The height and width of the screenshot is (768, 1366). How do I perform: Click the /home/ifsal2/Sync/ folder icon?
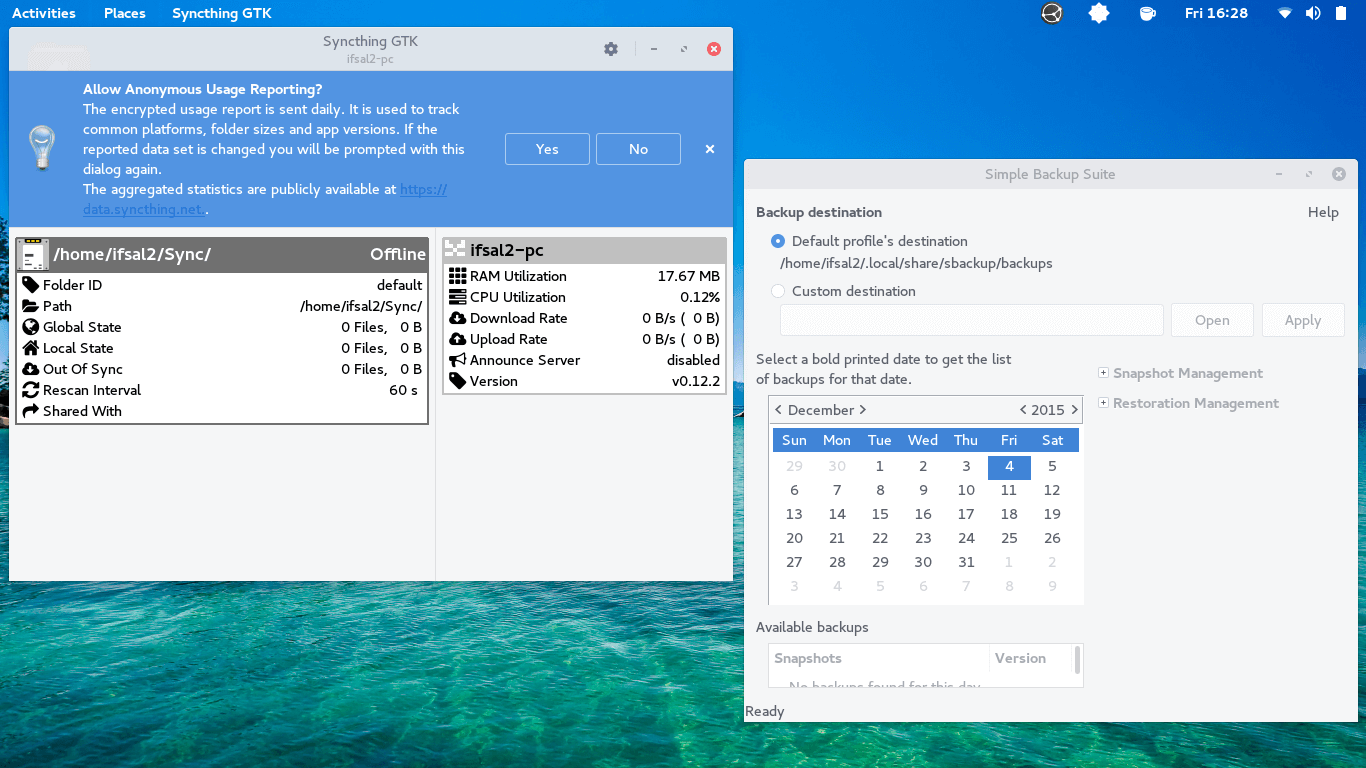tap(33, 254)
